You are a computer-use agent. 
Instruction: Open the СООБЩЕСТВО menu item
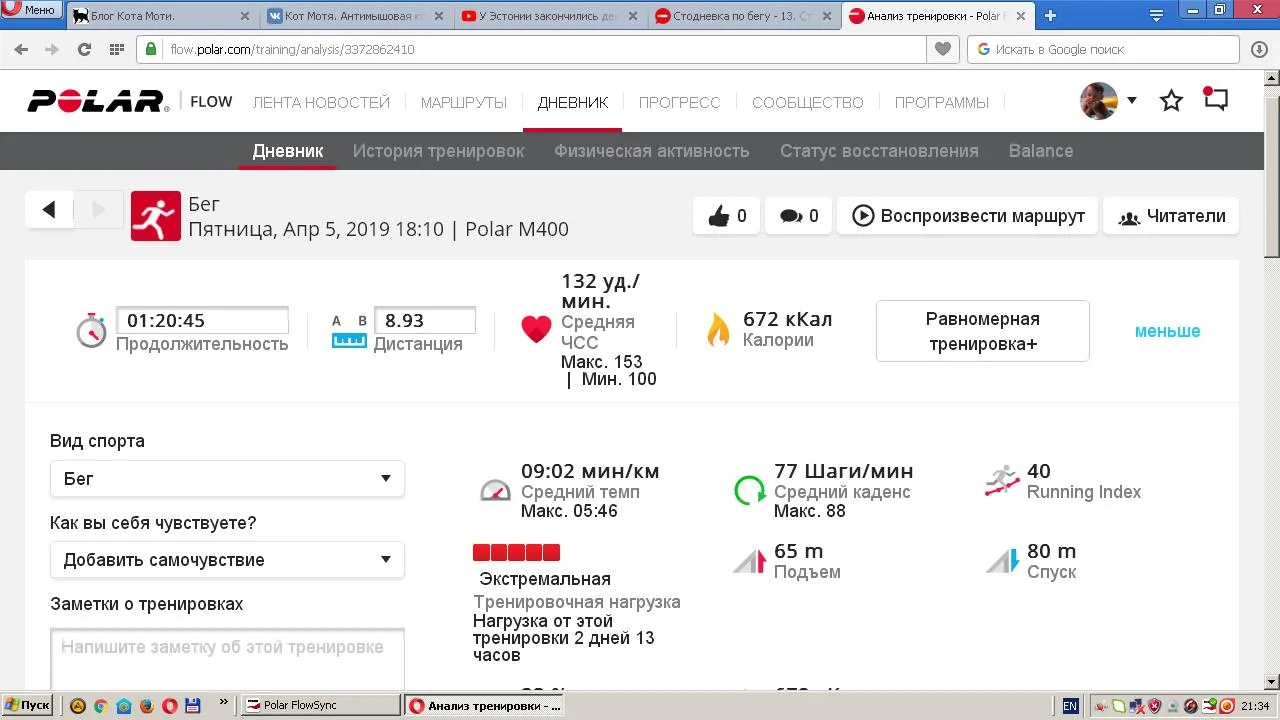(808, 102)
